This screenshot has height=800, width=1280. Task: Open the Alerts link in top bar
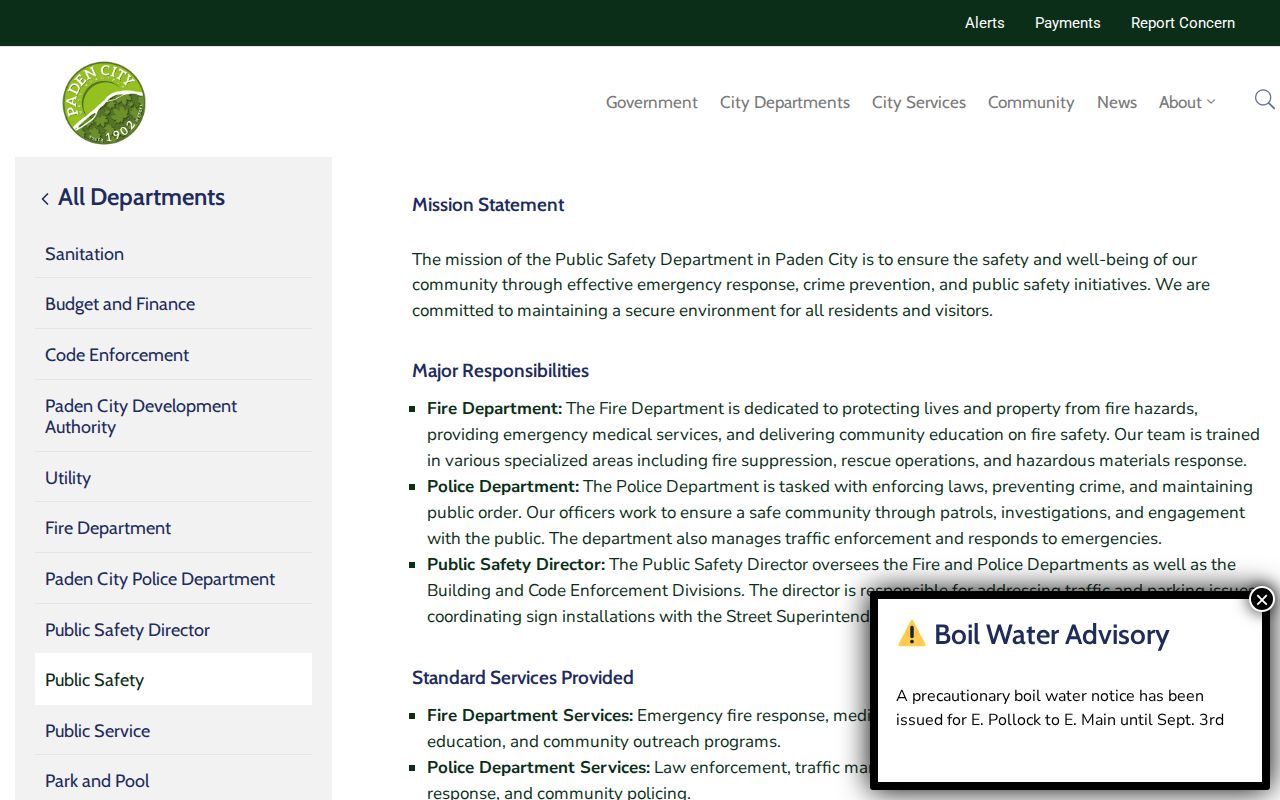(985, 23)
